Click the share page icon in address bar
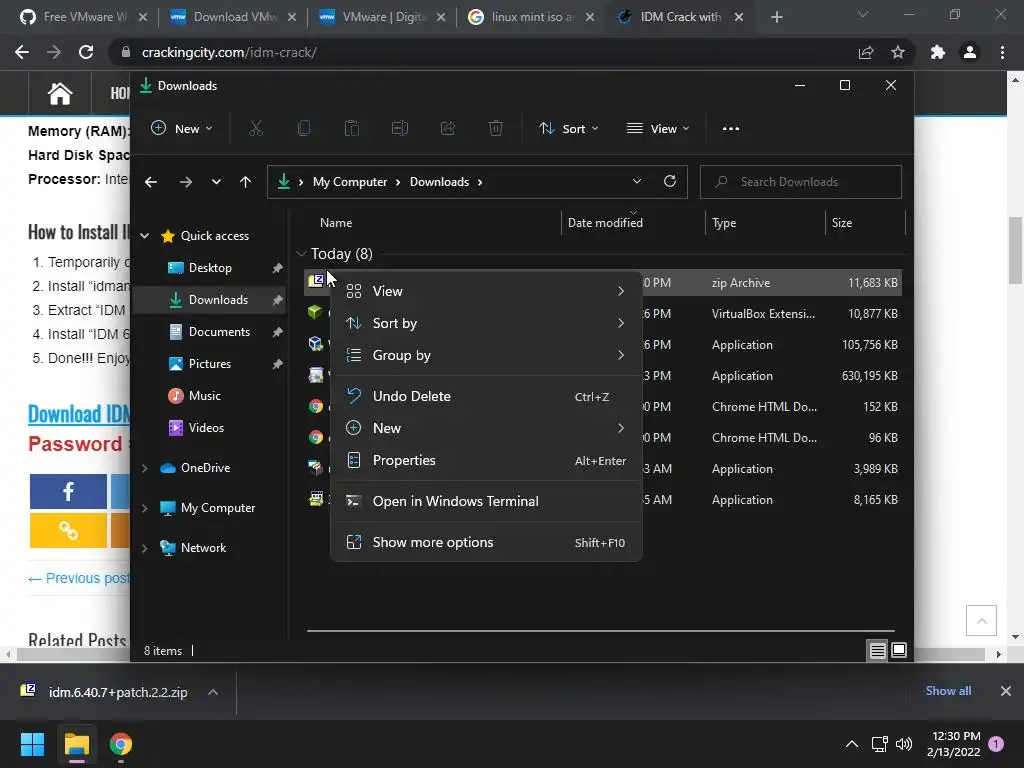Image resolution: width=1024 pixels, height=768 pixels. (x=866, y=52)
